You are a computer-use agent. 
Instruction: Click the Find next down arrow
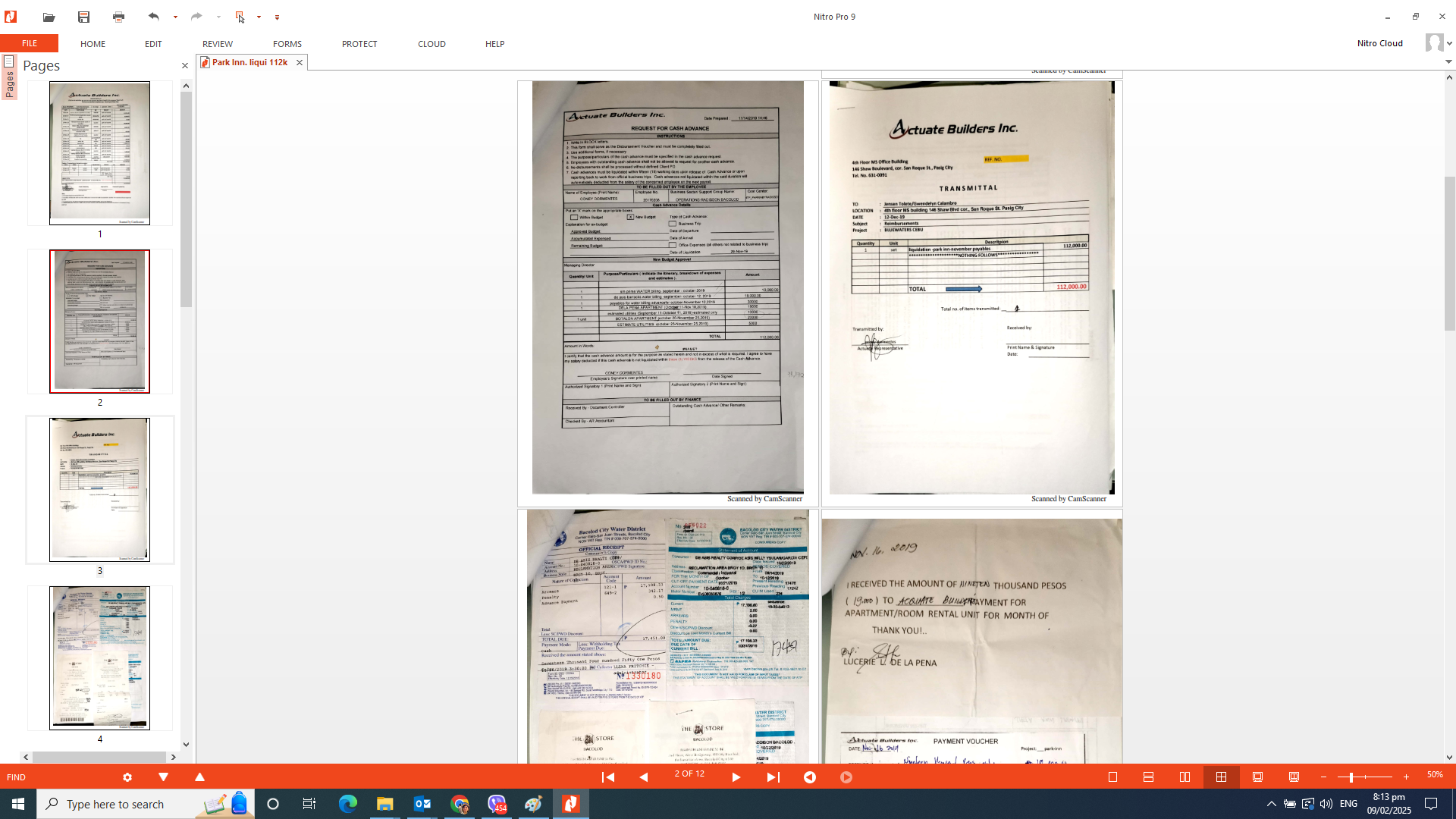click(x=163, y=777)
